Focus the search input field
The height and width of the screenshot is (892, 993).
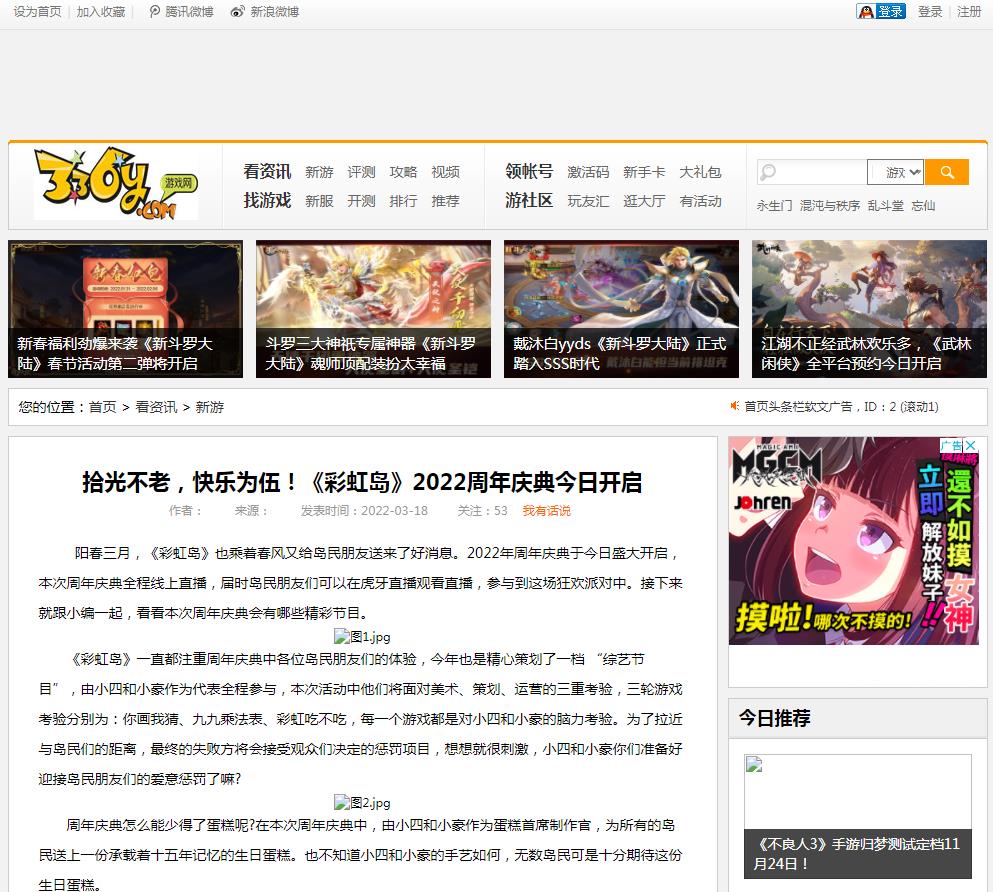[812, 172]
